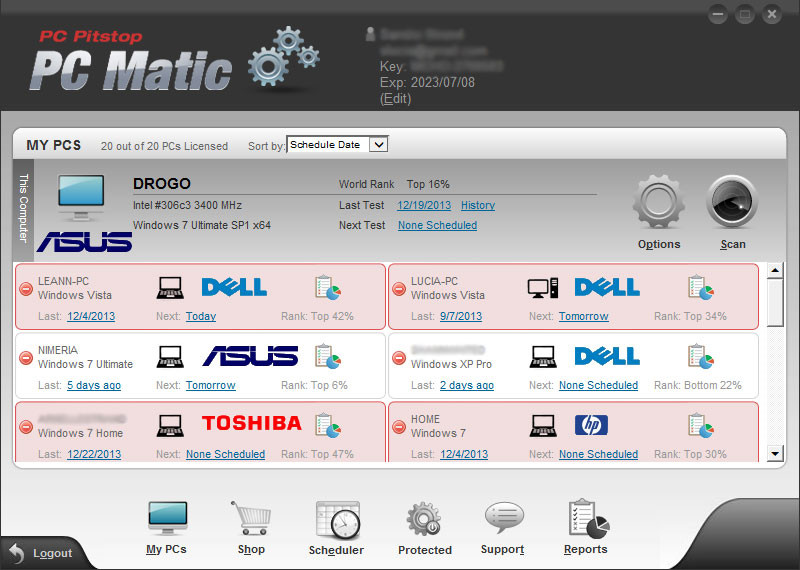Remove HOME PC with red minus icon
The image size is (800, 570).
[399, 427]
